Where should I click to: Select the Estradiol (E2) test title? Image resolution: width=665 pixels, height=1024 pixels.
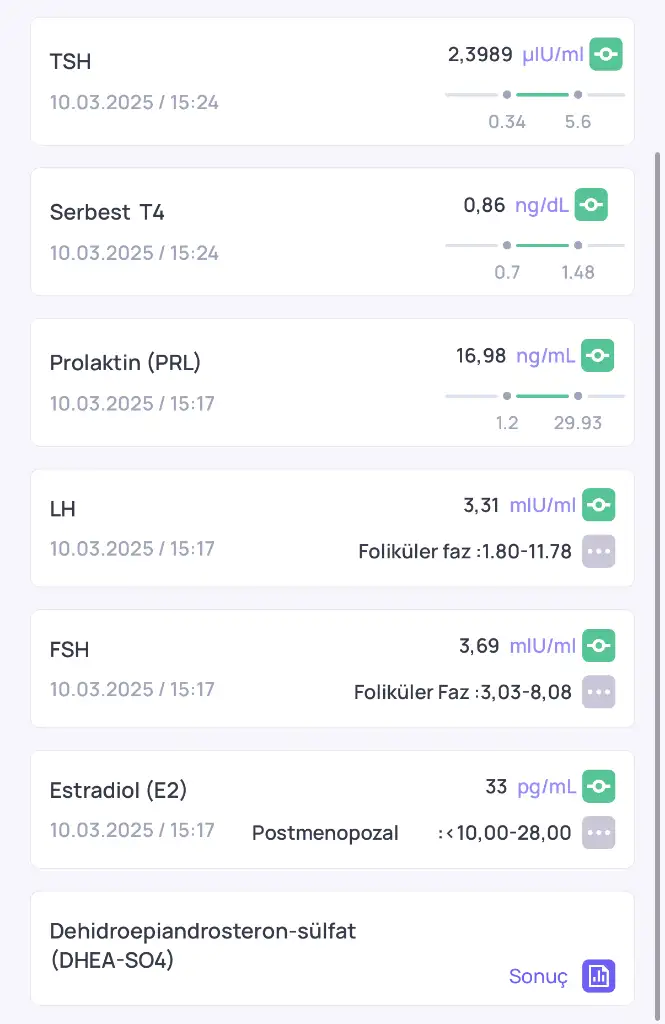pyautogui.click(x=118, y=790)
